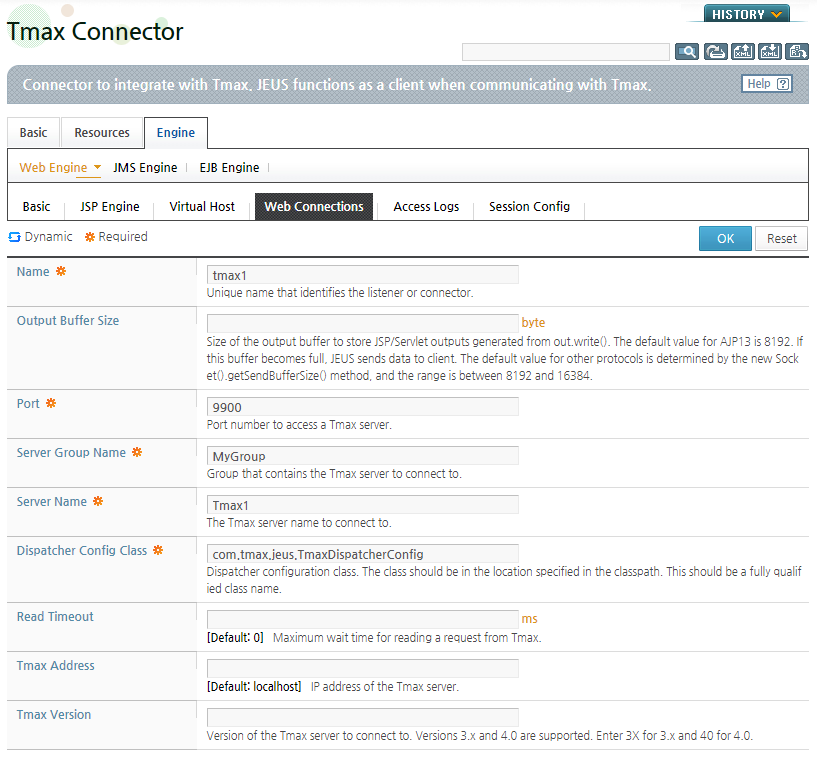The image size is (817, 758).
Task: Switch to the Basic top-level tab
Action: click(x=33, y=133)
